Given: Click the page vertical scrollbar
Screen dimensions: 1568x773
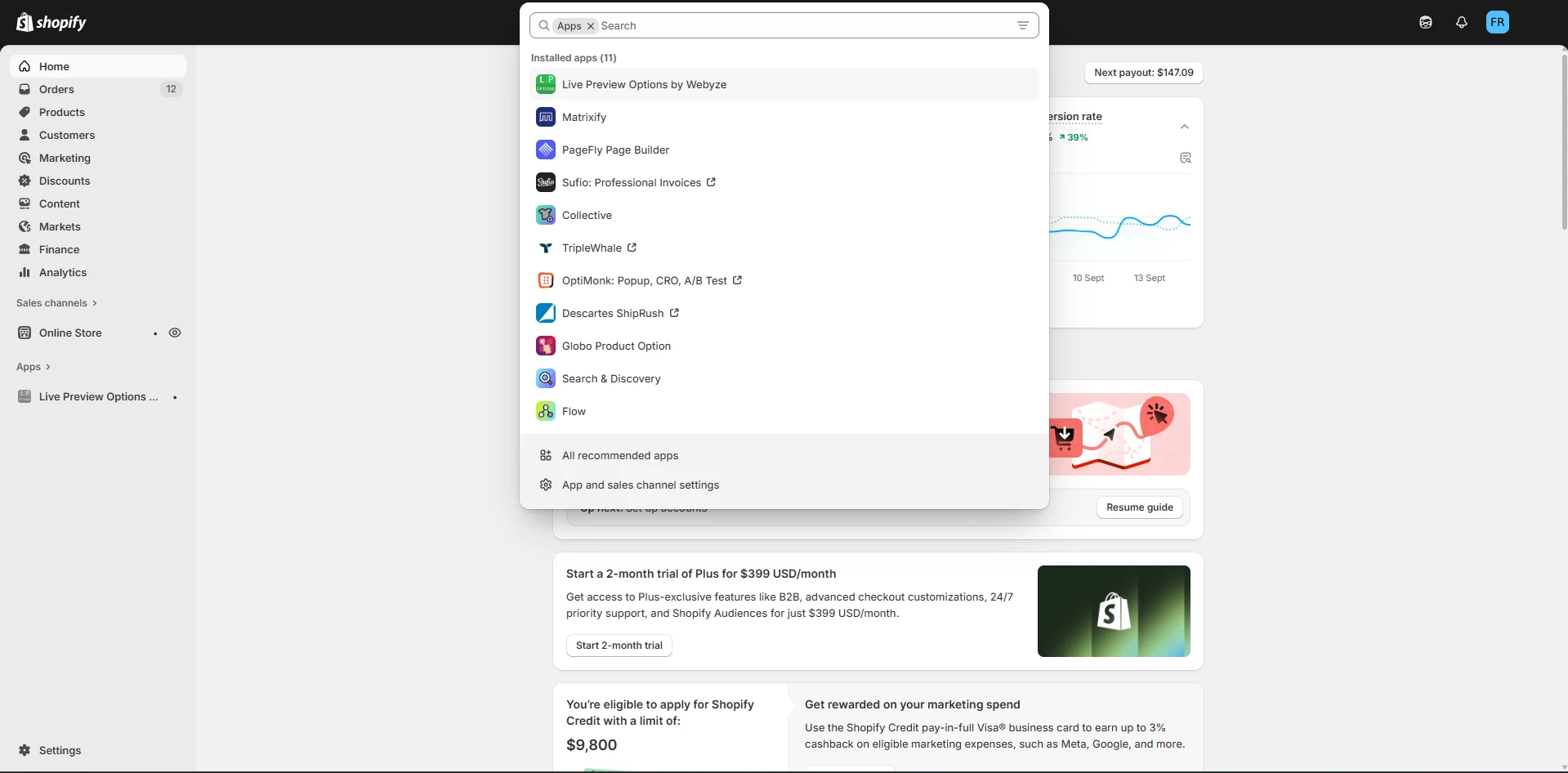Looking at the screenshot, I should pos(1563,139).
